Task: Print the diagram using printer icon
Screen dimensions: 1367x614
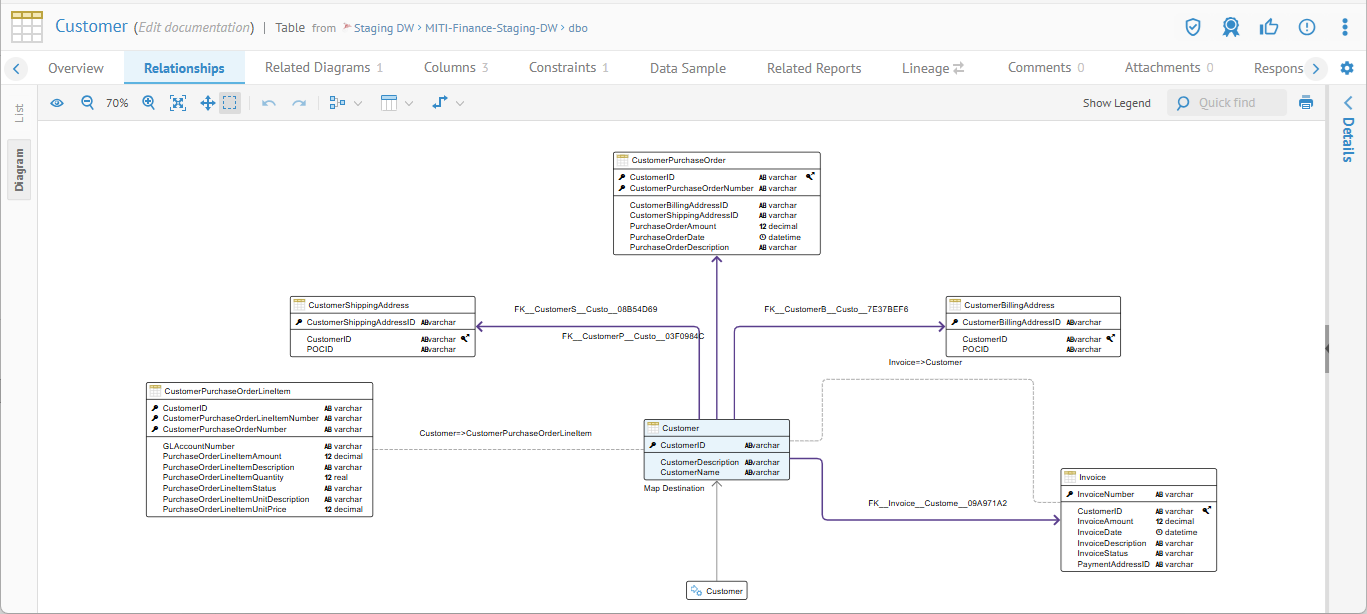Action: tap(1305, 103)
